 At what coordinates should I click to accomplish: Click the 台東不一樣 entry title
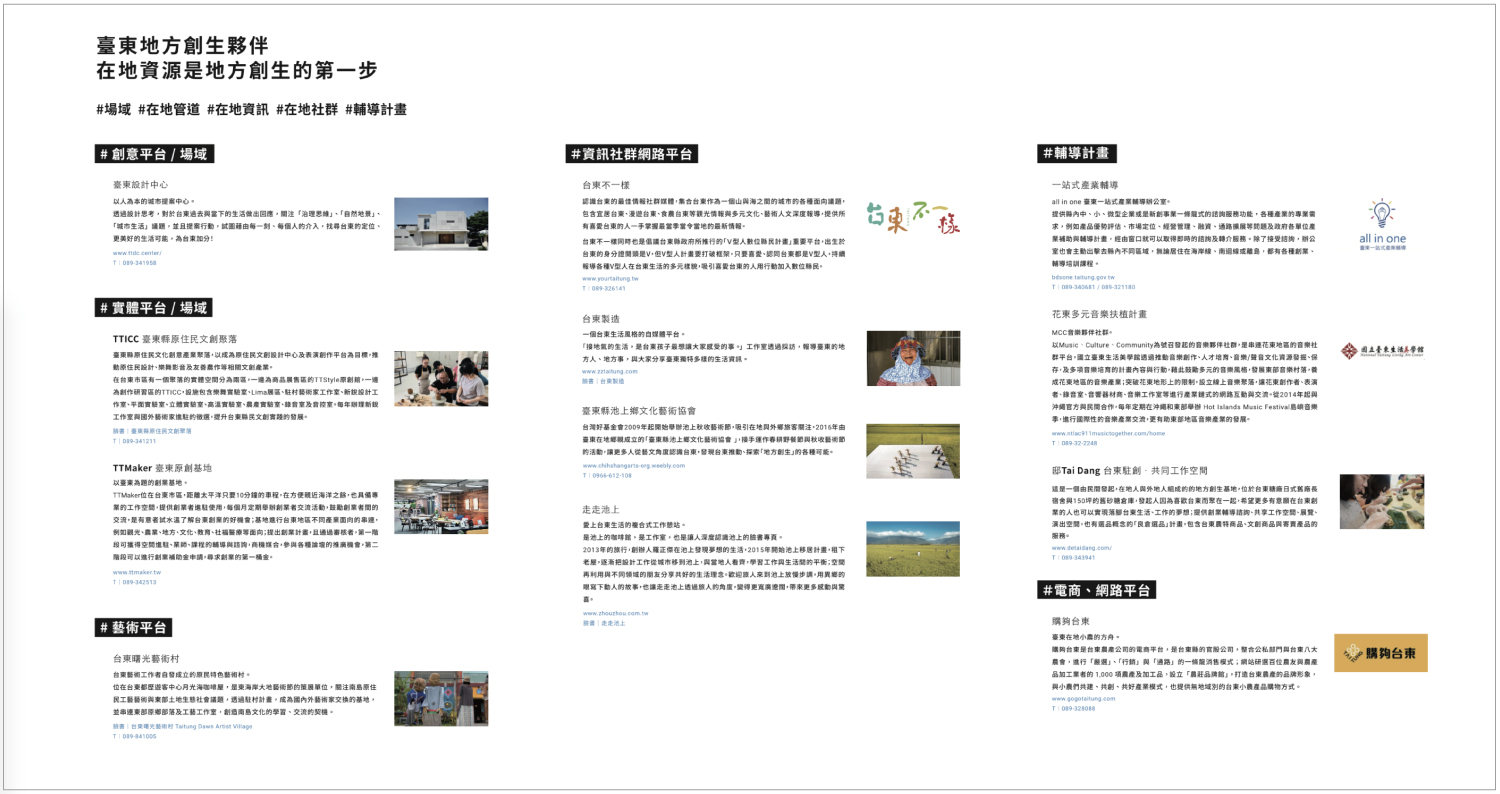pyautogui.click(x=606, y=185)
